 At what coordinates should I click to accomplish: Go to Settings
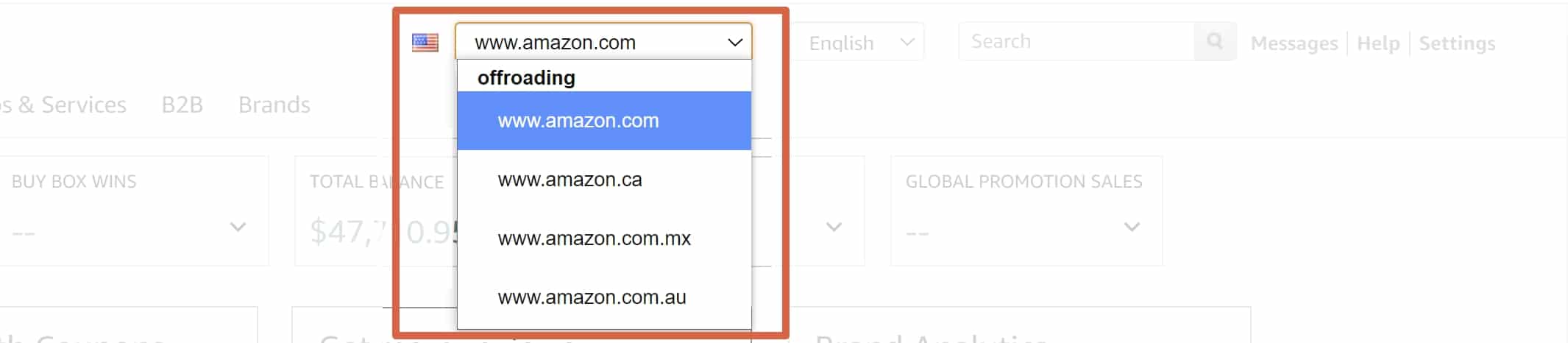(1457, 43)
